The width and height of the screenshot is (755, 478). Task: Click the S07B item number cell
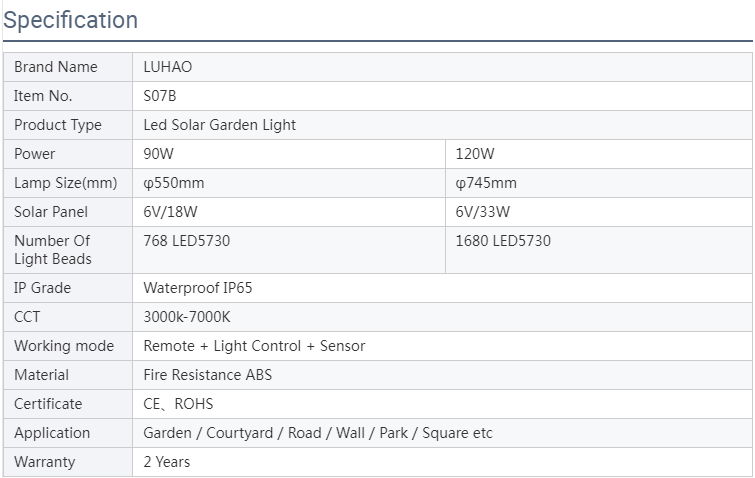[160, 96]
